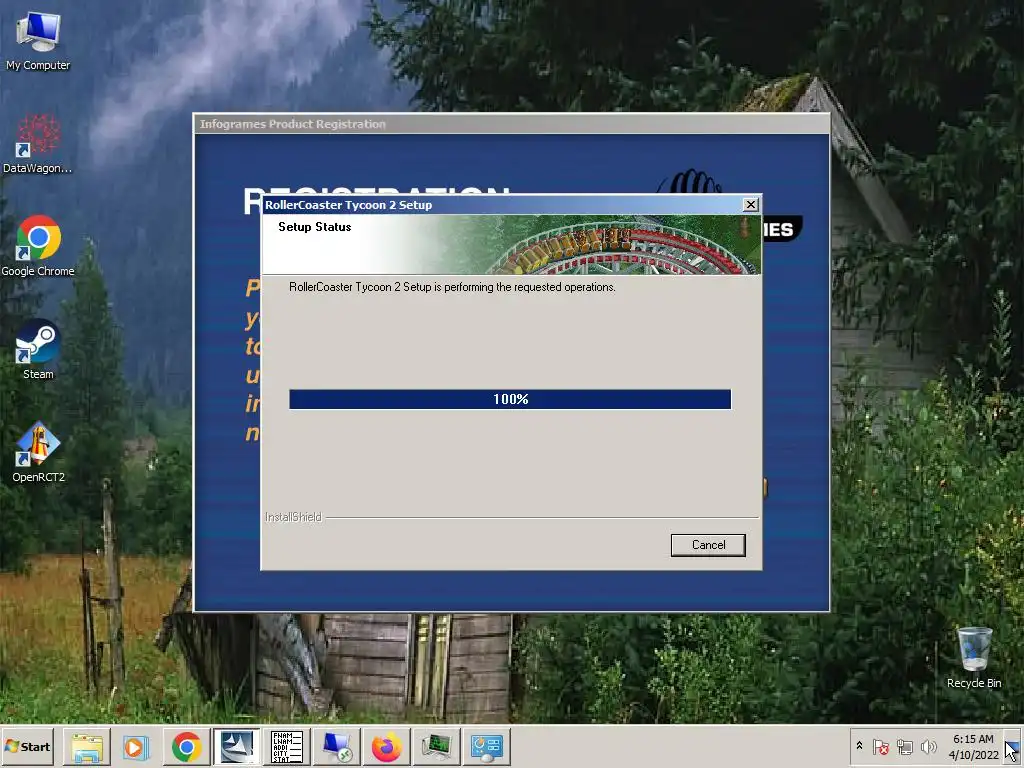Viewport: 1024px width, 768px height.
Task: Open the control panel taskbar icon
Action: tap(487, 747)
